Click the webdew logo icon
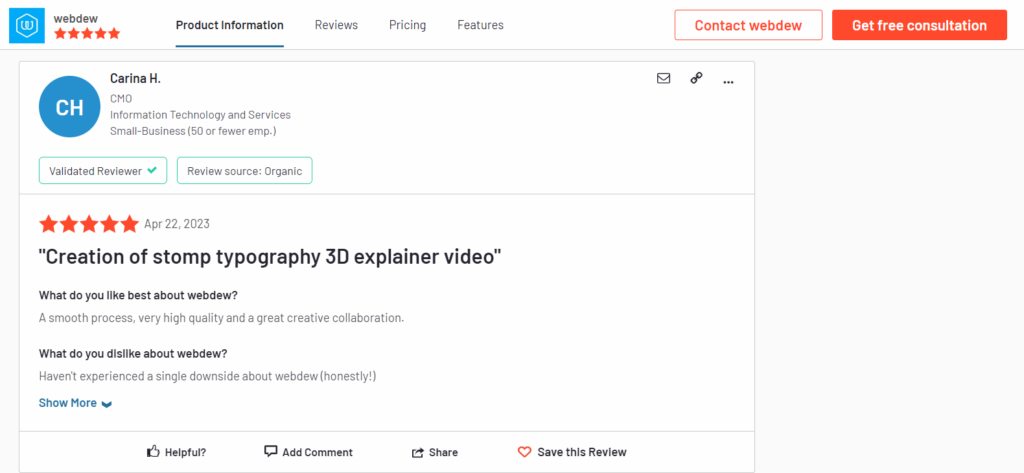The width and height of the screenshot is (1024, 473). point(26,25)
